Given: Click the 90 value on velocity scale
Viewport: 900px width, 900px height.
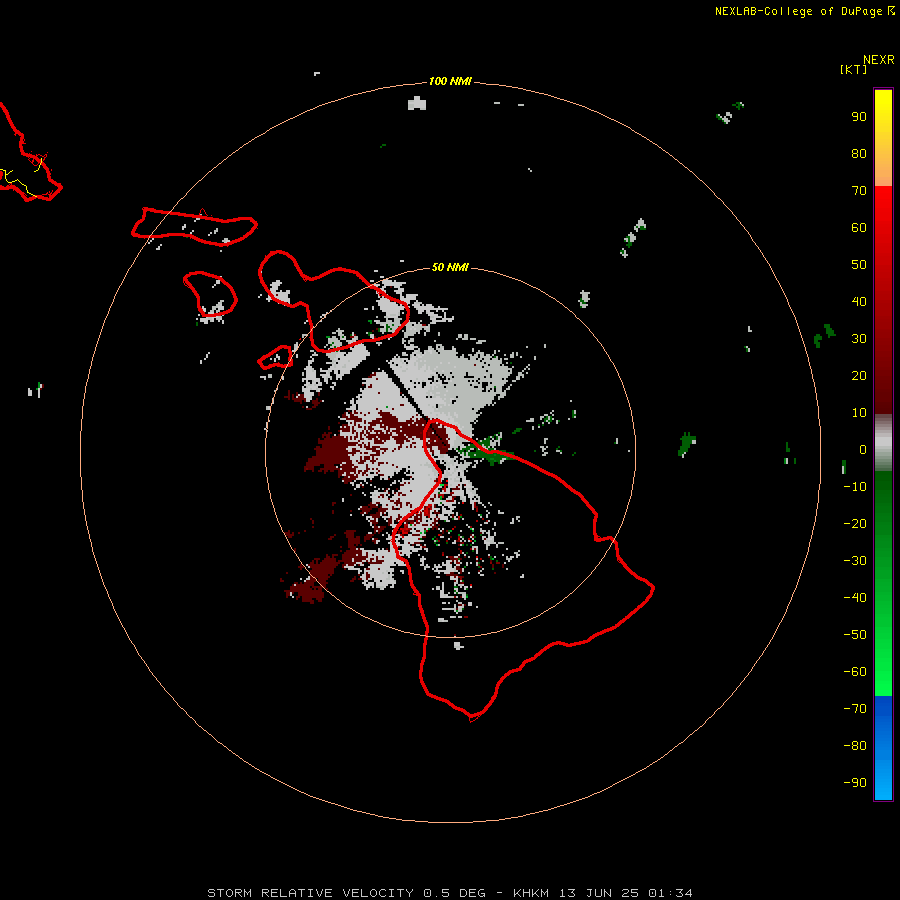Looking at the screenshot, I should pyautogui.click(x=859, y=117).
